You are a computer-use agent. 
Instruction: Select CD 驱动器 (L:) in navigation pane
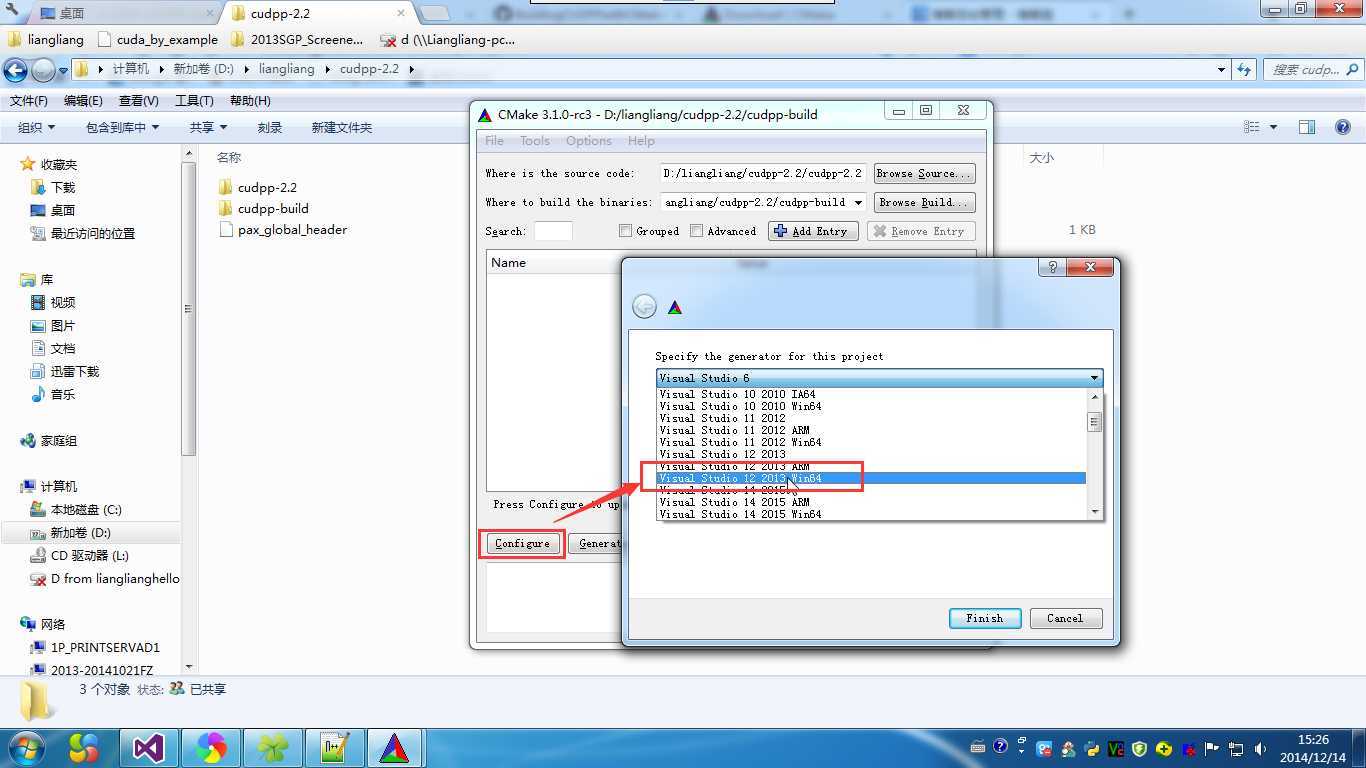pos(80,555)
